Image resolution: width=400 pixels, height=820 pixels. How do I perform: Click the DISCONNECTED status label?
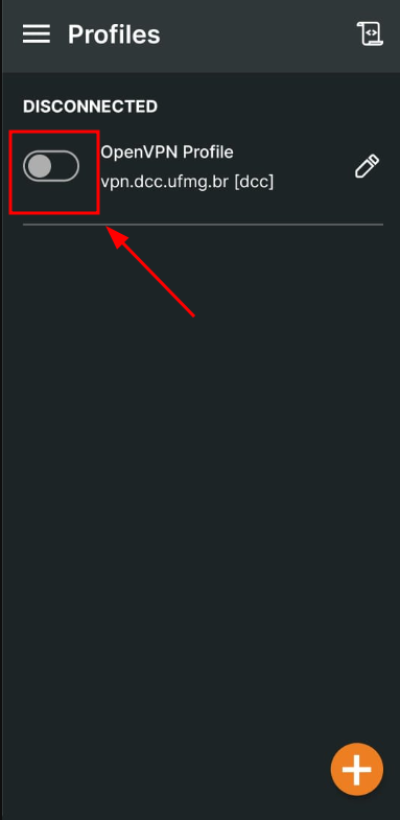tap(90, 107)
